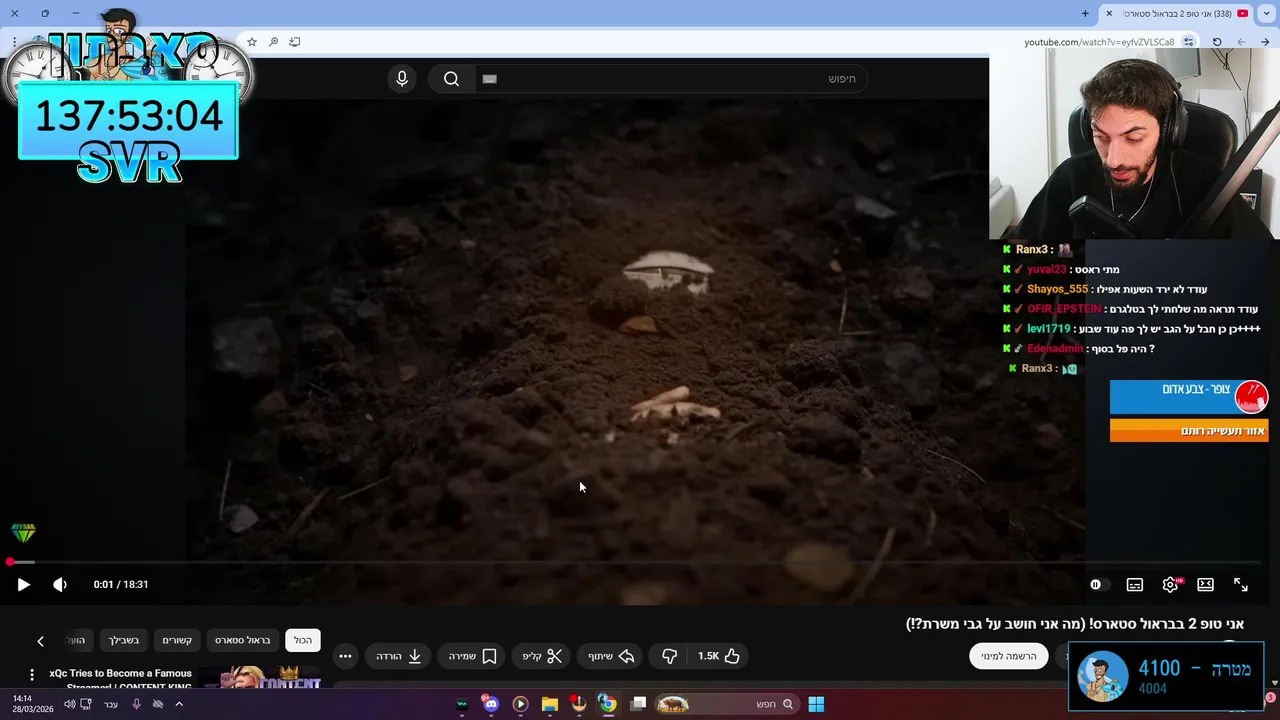Select the הכול filter chip
Viewport: 1280px width, 720px height.
(x=303, y=640)
